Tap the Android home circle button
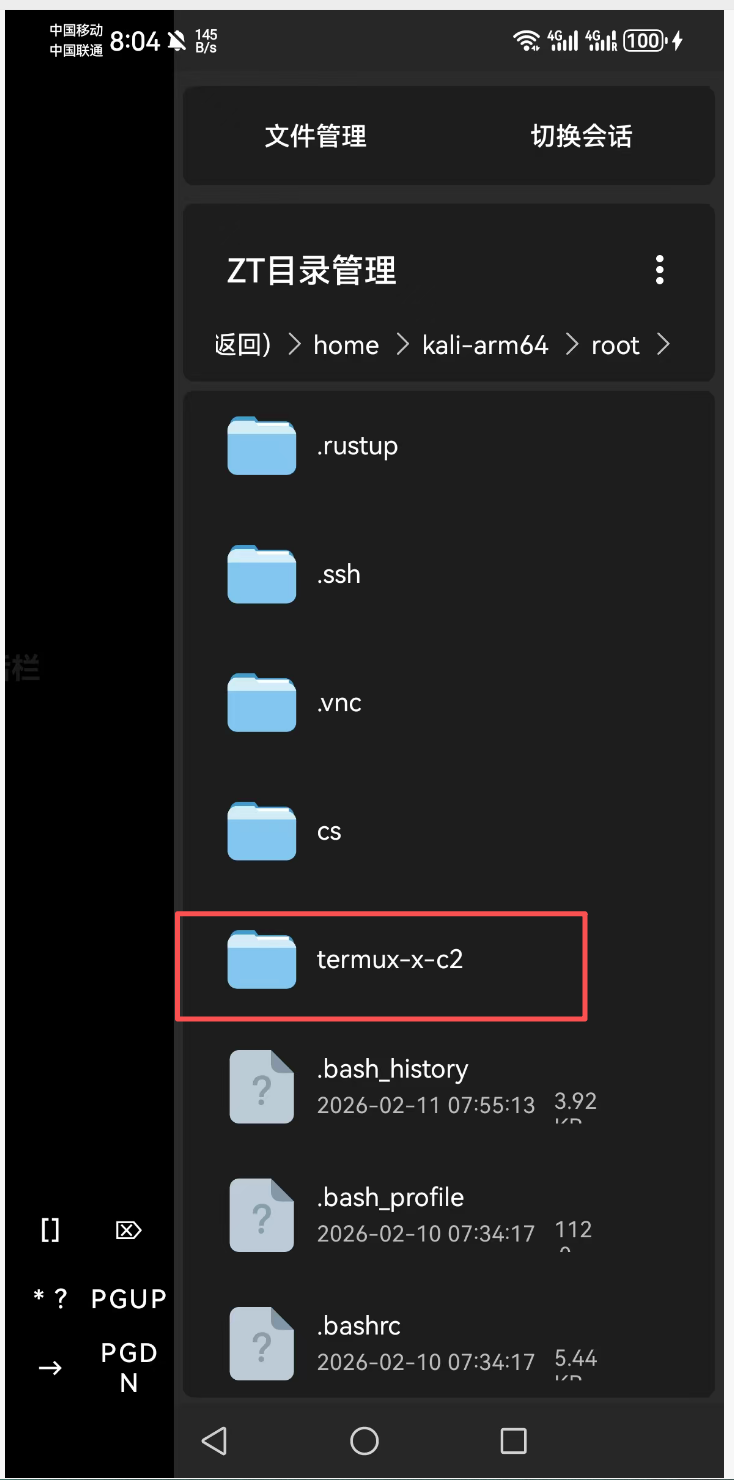This screenshot has height=1480, width=734. point(365,1440)
